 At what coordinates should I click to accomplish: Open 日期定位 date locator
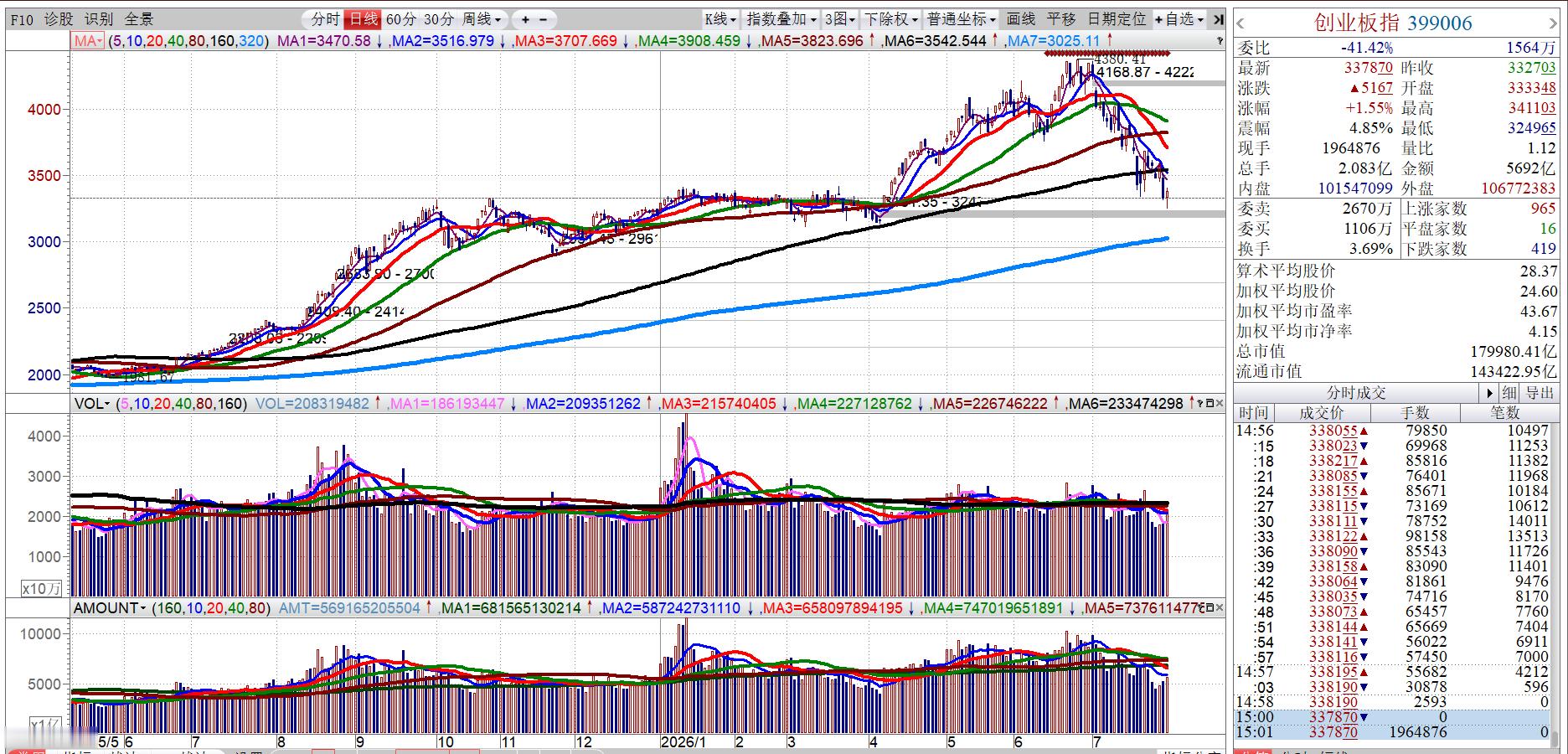click(x=1117, y=19)
